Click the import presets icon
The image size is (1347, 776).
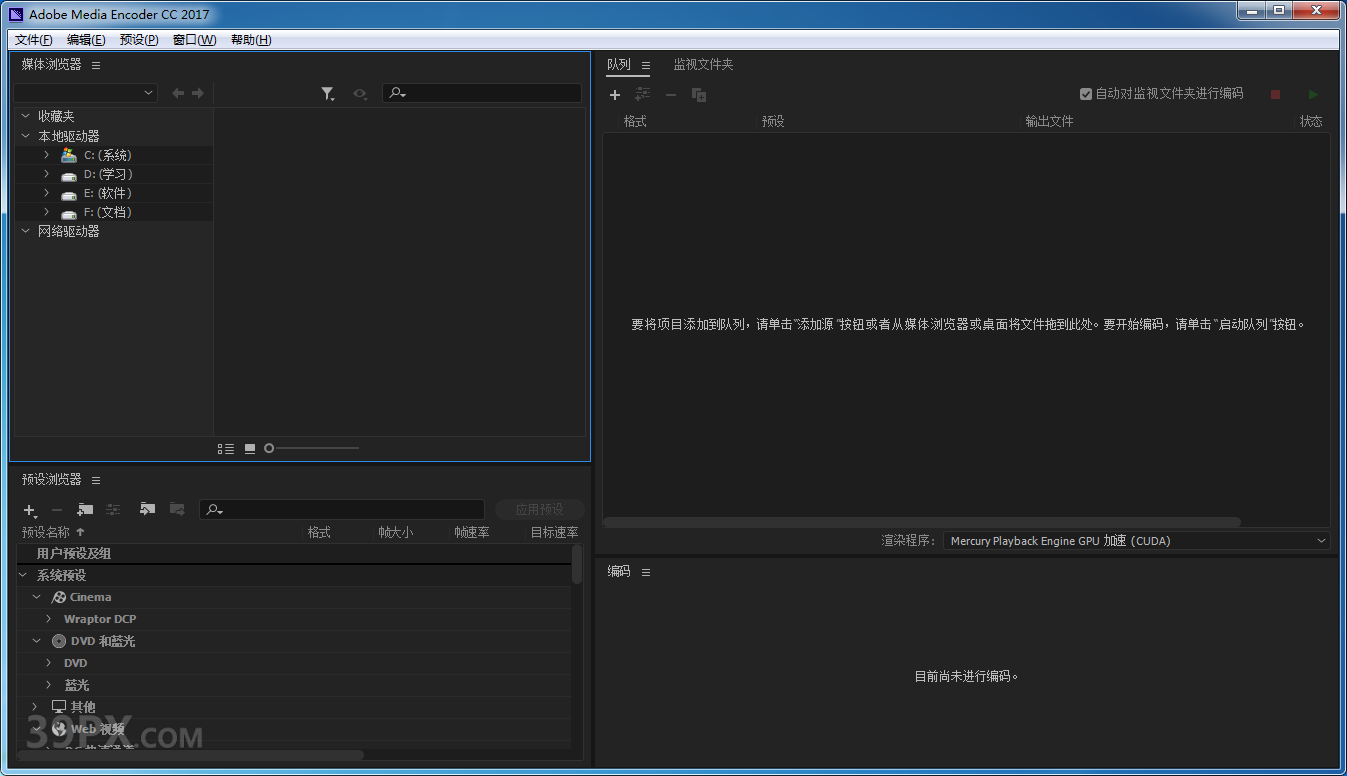(x=148, y=509)
